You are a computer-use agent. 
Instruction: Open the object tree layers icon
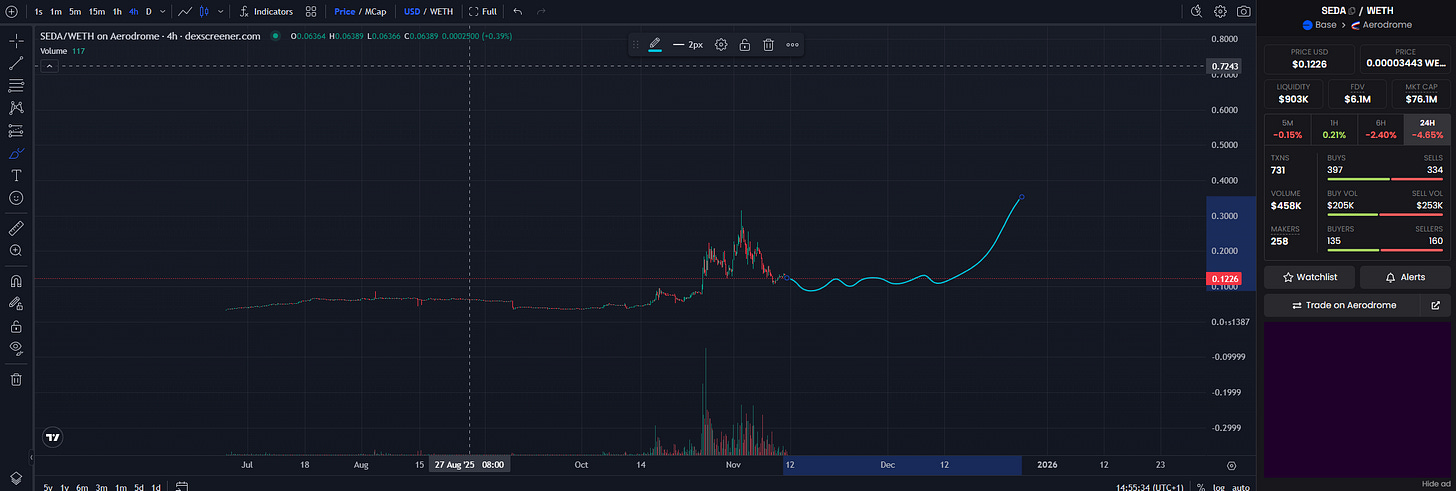[16, 478]
